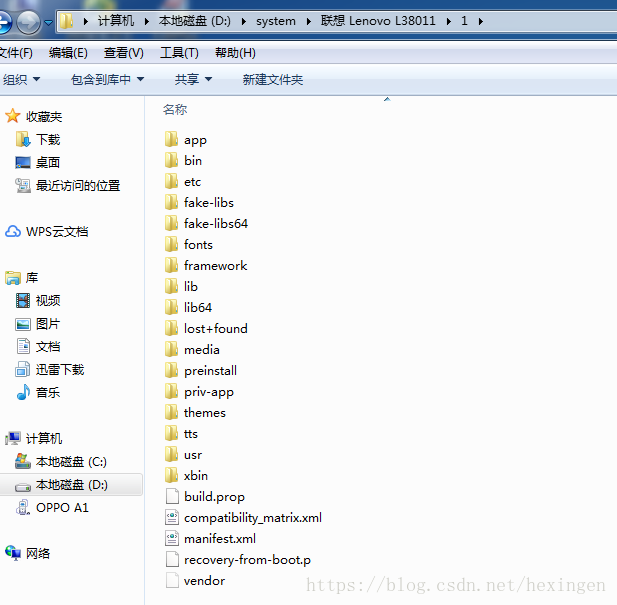Select the recovery-from-boot.p file icon
Image resolution: width=617 pixels, height=605 pixels.
point(172,559)
